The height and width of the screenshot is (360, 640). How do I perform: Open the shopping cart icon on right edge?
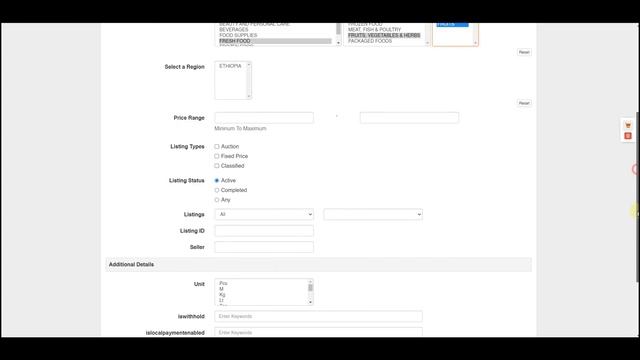click(x=628, y=125)
